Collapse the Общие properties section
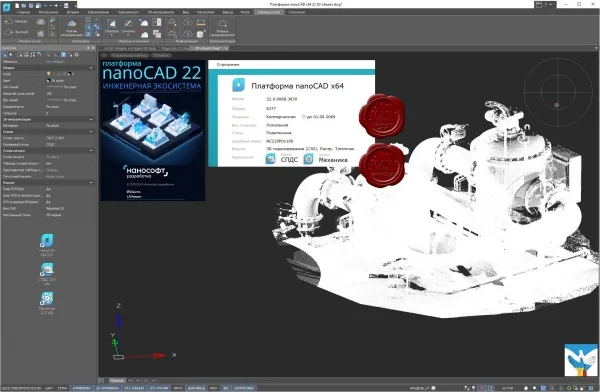This screenshot has height=392, width=600. point(91,68)
